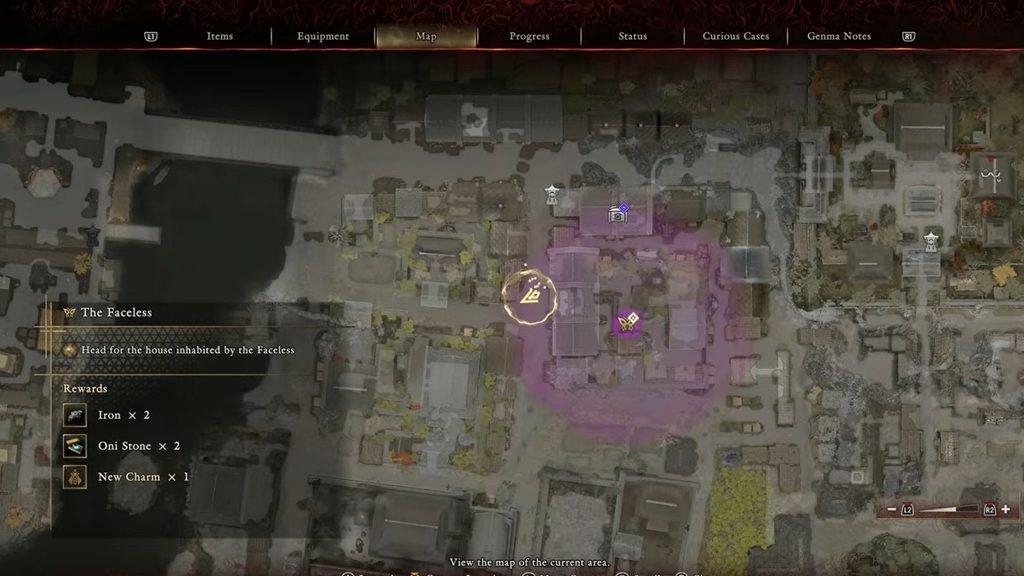Select the New Charm × 1 reward row
This screenshot has height=576, width=1024.
point(127,477)
